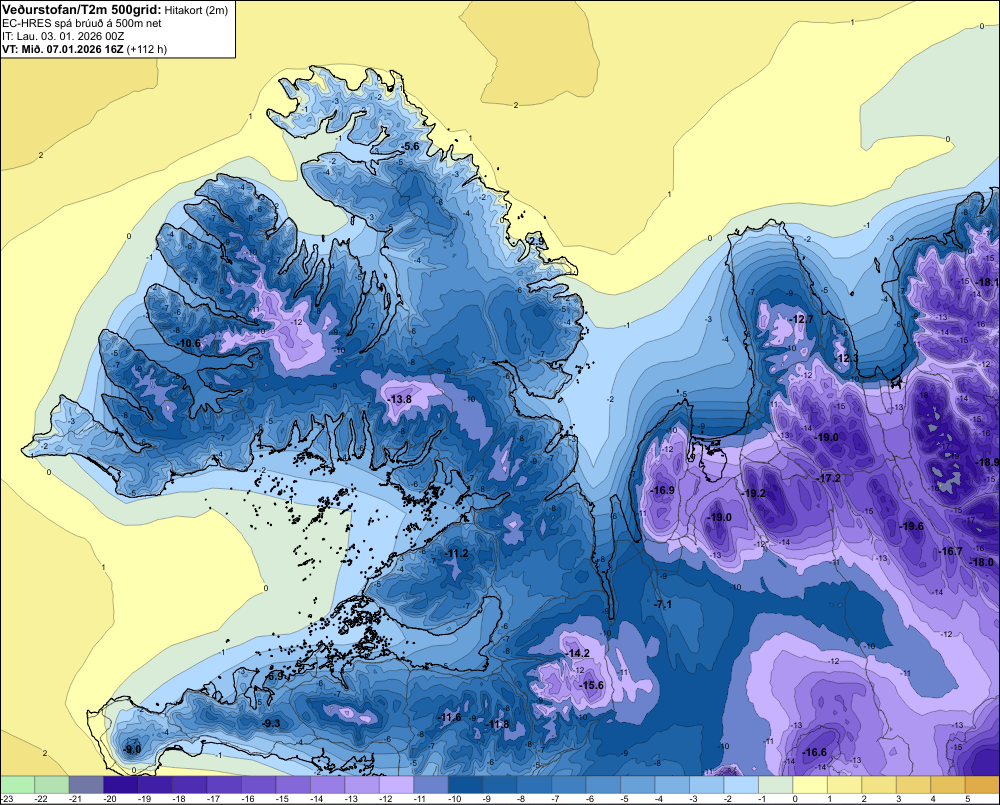Click the '(+112 h)' forecast offset text

tap(147, 49)
